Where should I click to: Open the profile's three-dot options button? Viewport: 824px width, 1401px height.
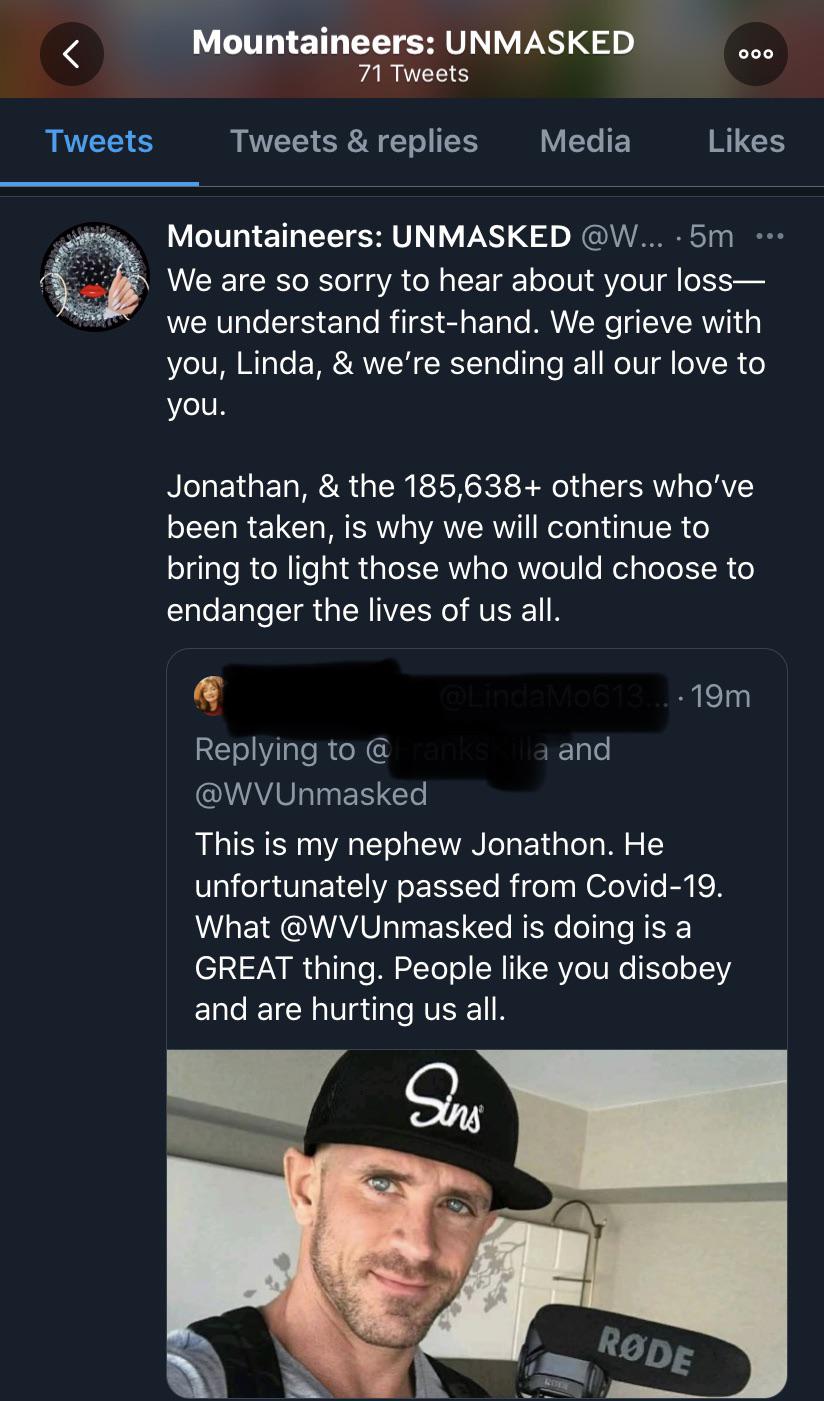[755, 53]
